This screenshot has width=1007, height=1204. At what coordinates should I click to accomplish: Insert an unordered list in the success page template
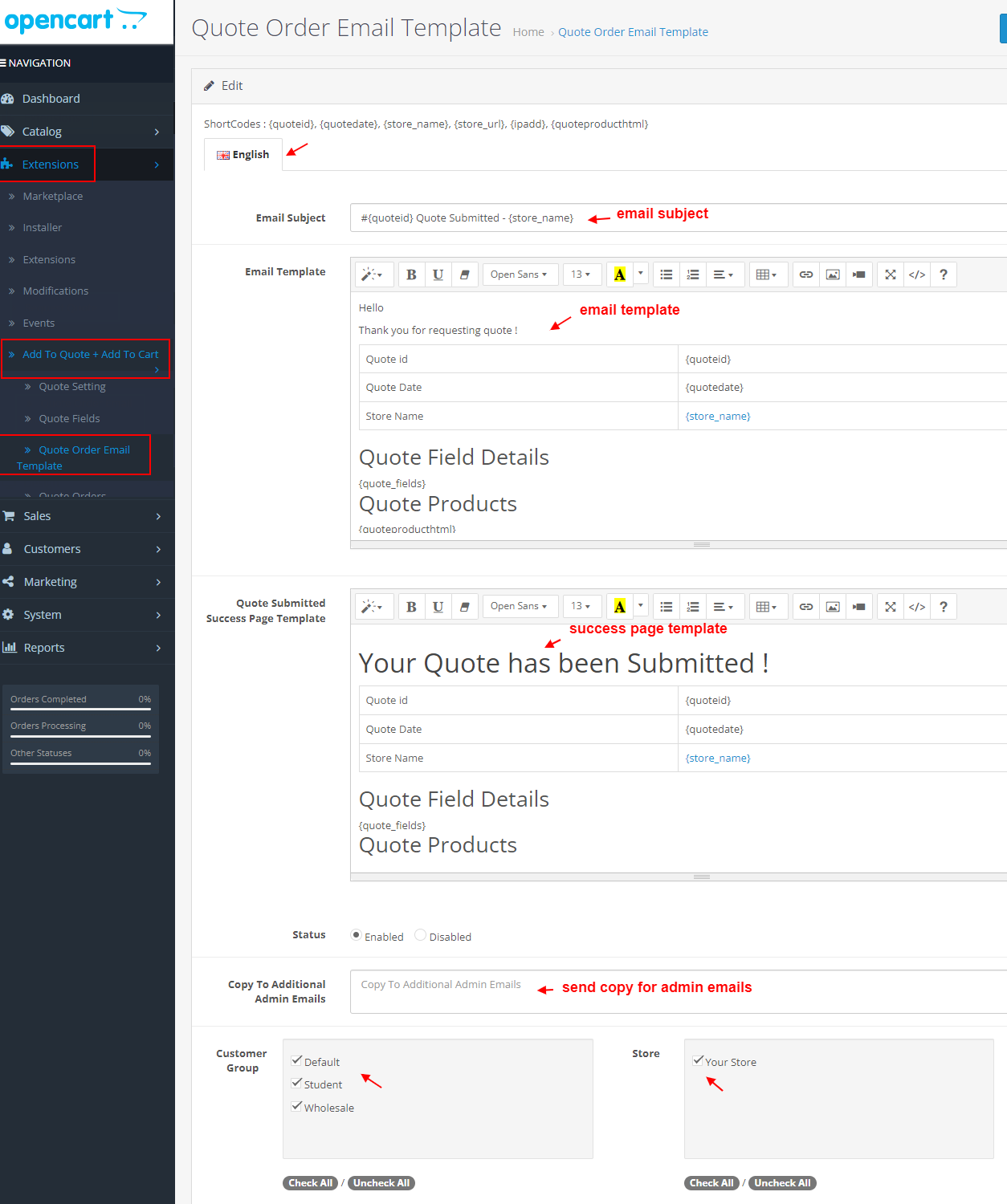tap(666, 606)
